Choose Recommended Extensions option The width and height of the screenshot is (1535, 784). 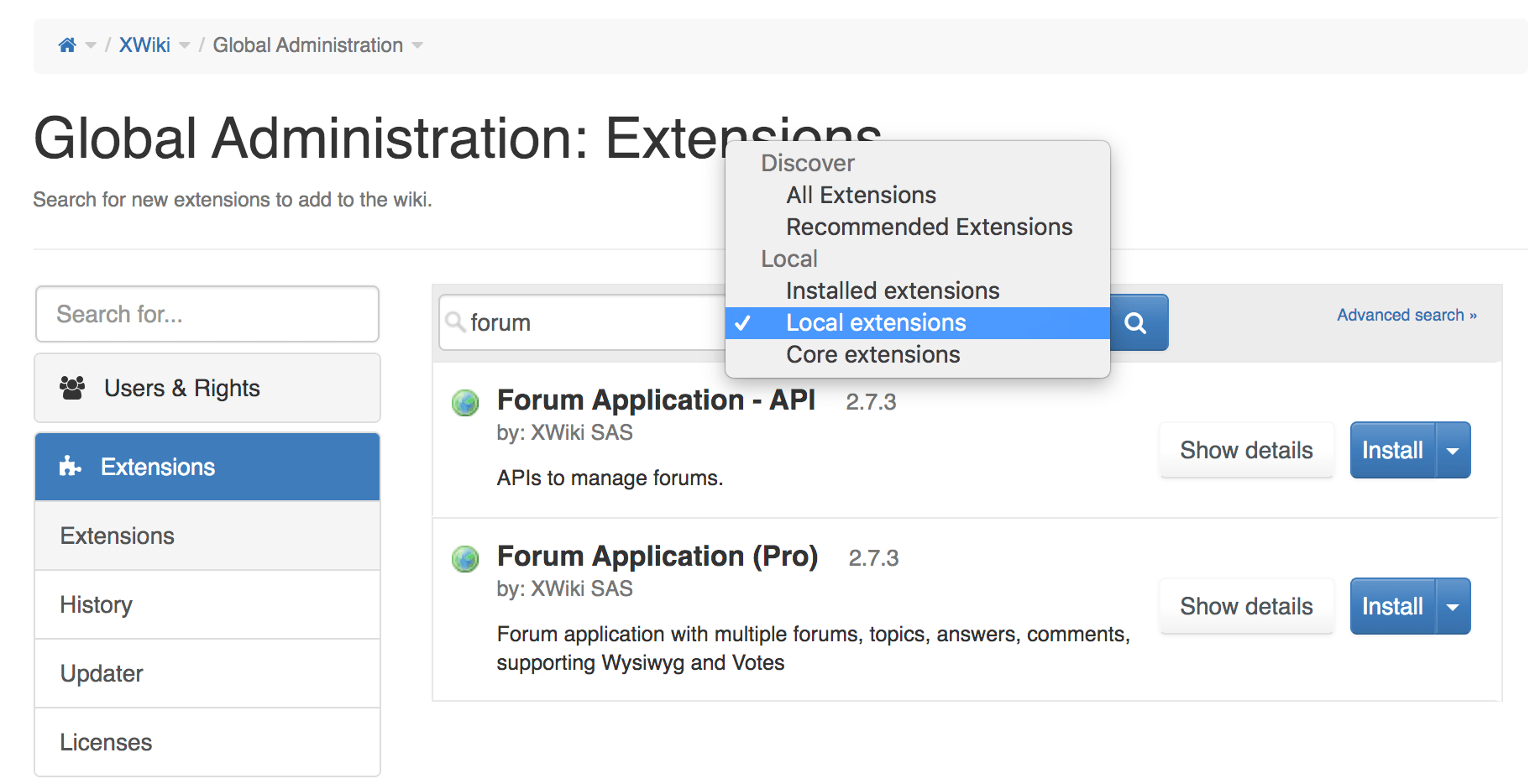[929, 227]
